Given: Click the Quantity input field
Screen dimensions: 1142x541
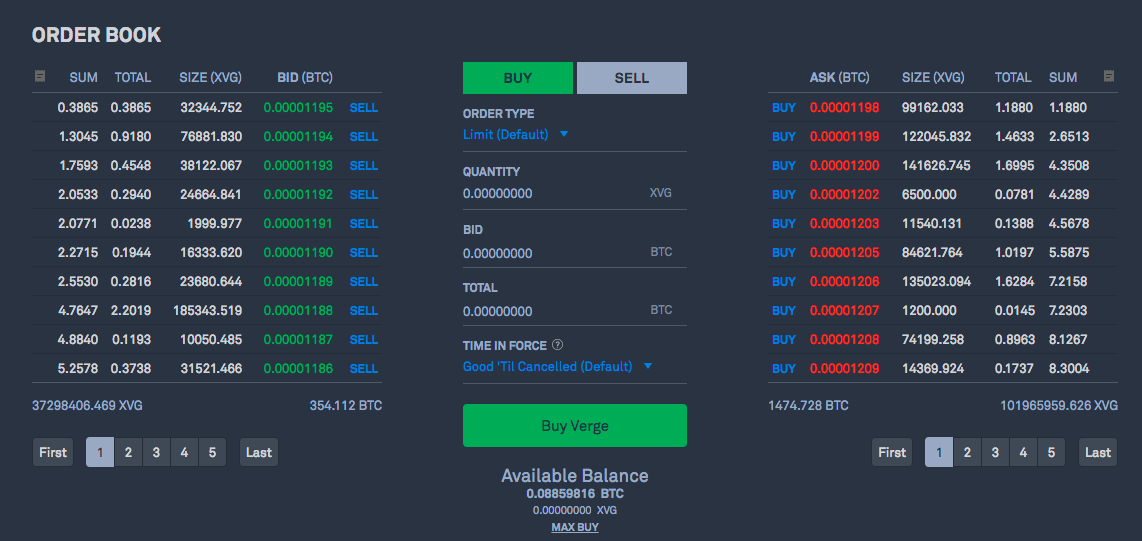Looking at the screenshot, I should pos(550,194).
